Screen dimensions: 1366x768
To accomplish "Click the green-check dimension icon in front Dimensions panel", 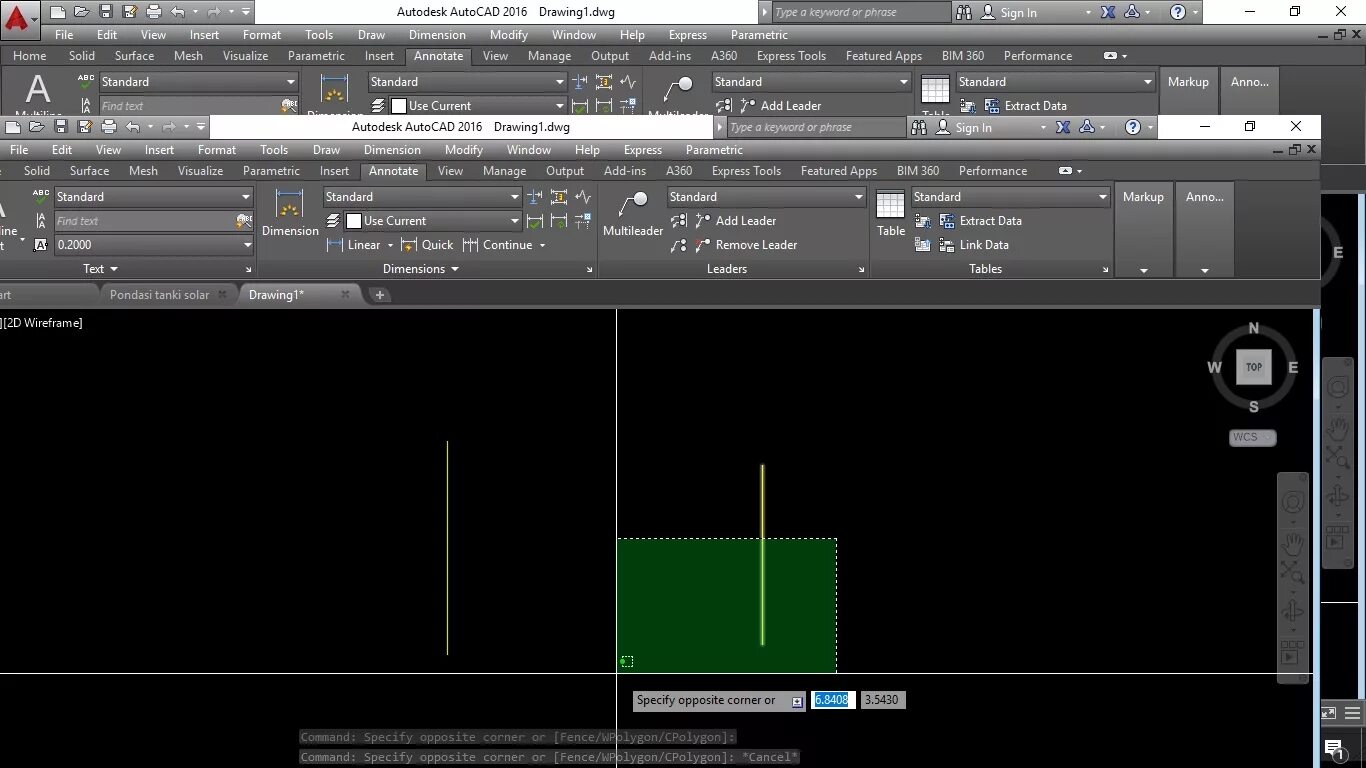I will pyautogui.click(x=535, y=221).
